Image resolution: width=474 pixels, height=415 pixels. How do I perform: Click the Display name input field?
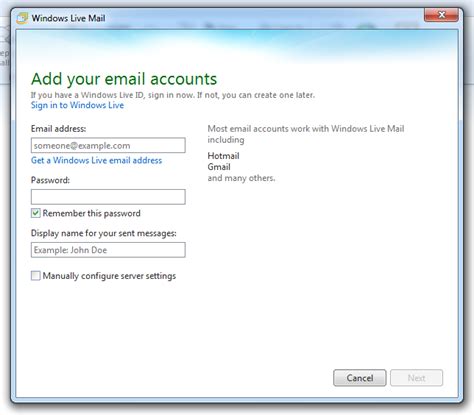tap(108, 250)
